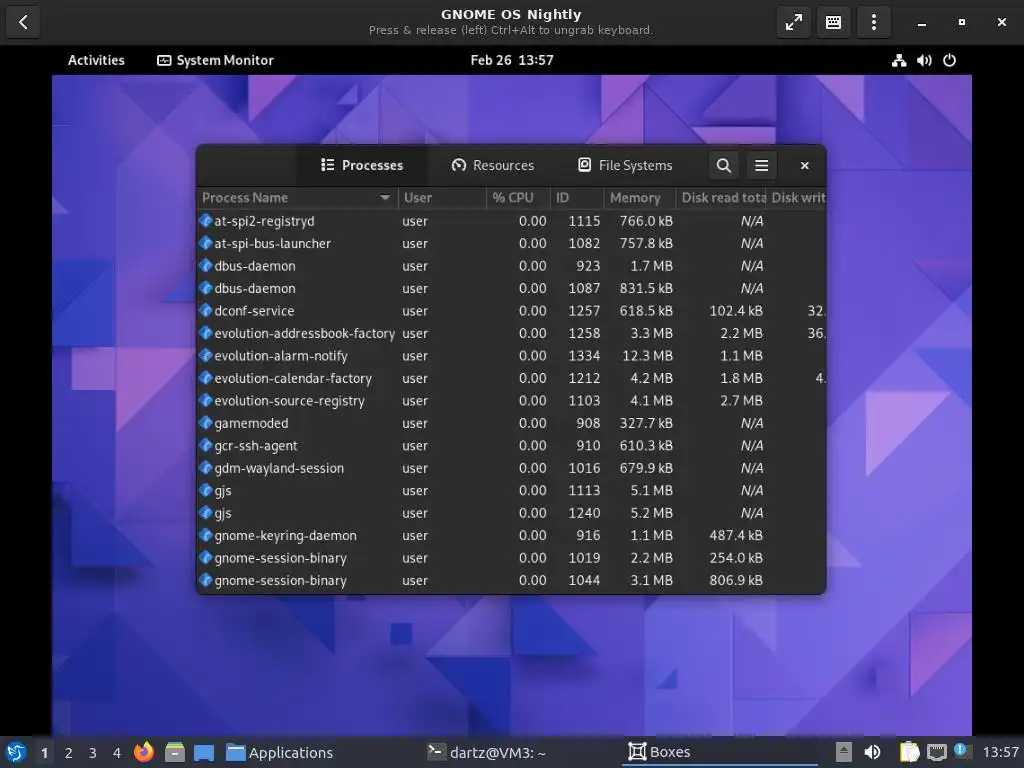1024x768 pixels.
Task: Switch to the File Systems tab
Action: 626,165
